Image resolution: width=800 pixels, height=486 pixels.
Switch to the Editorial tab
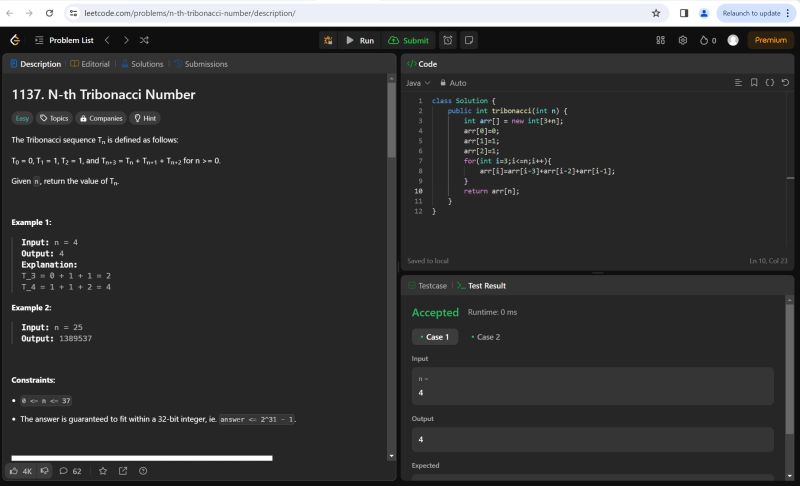pos(90,64)
